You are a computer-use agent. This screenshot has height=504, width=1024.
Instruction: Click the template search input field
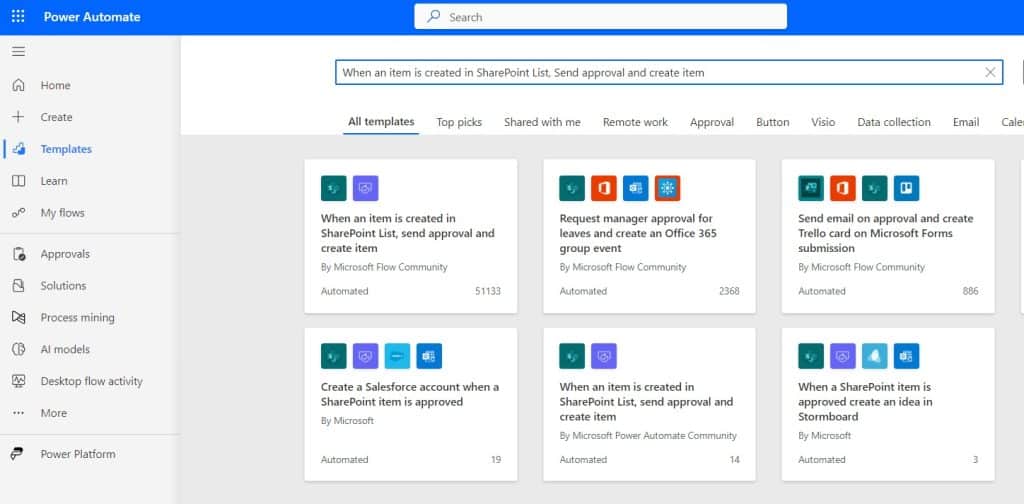[669, 72]
